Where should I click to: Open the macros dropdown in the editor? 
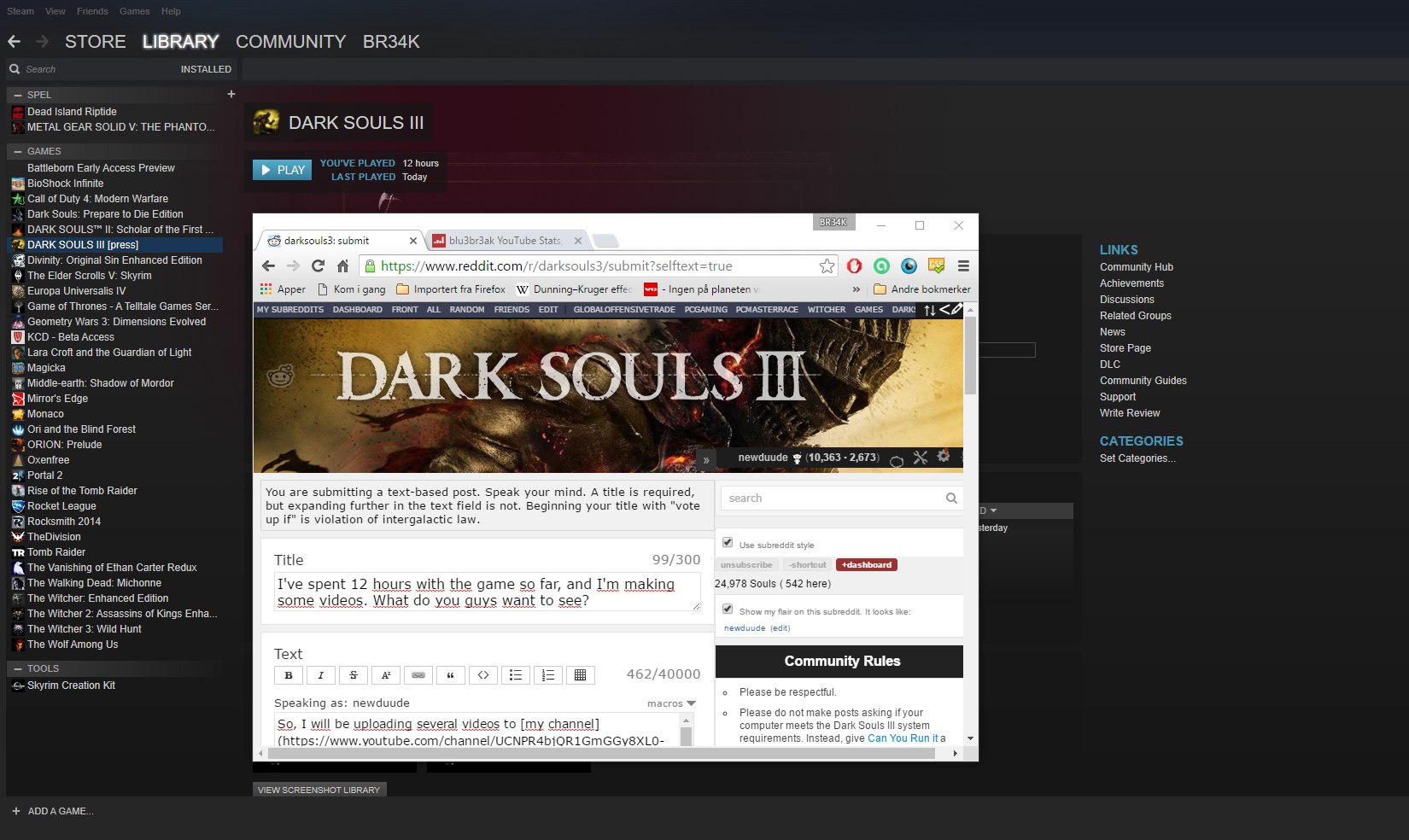pos(671,703)
